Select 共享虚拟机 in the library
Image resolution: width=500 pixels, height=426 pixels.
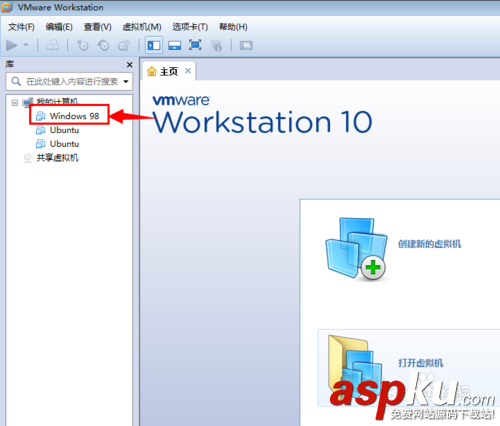coord(57,158)
